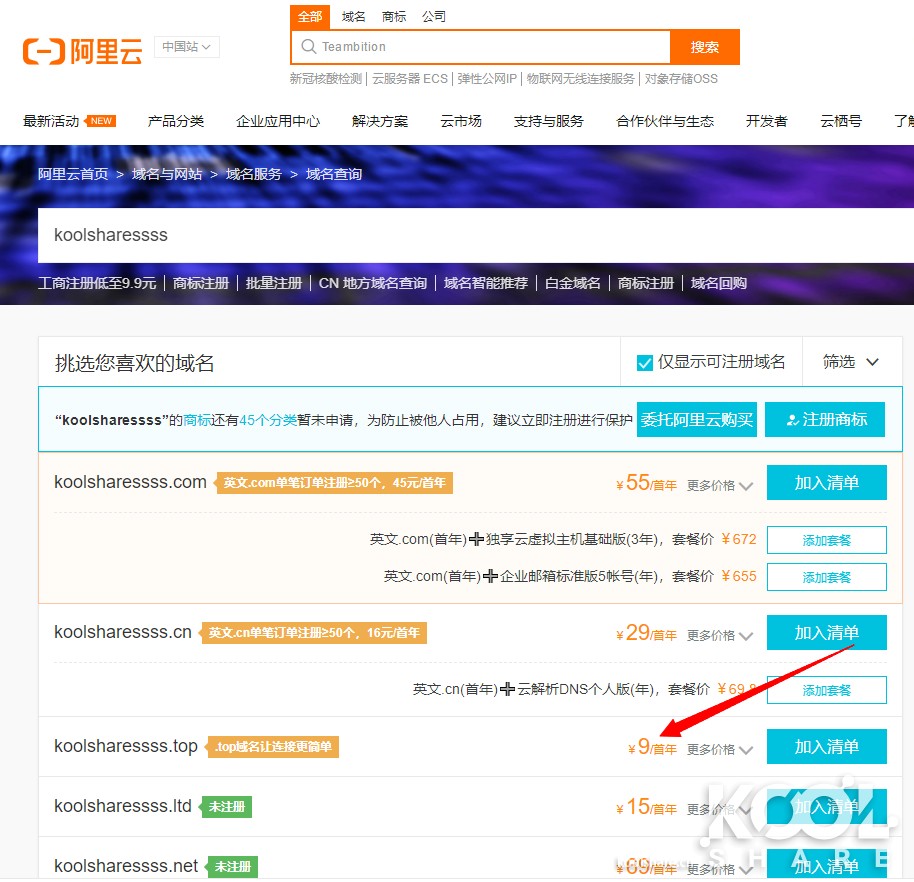
Task: Add the ¥655 enterprise mailbox package
Action: [827, 577]
